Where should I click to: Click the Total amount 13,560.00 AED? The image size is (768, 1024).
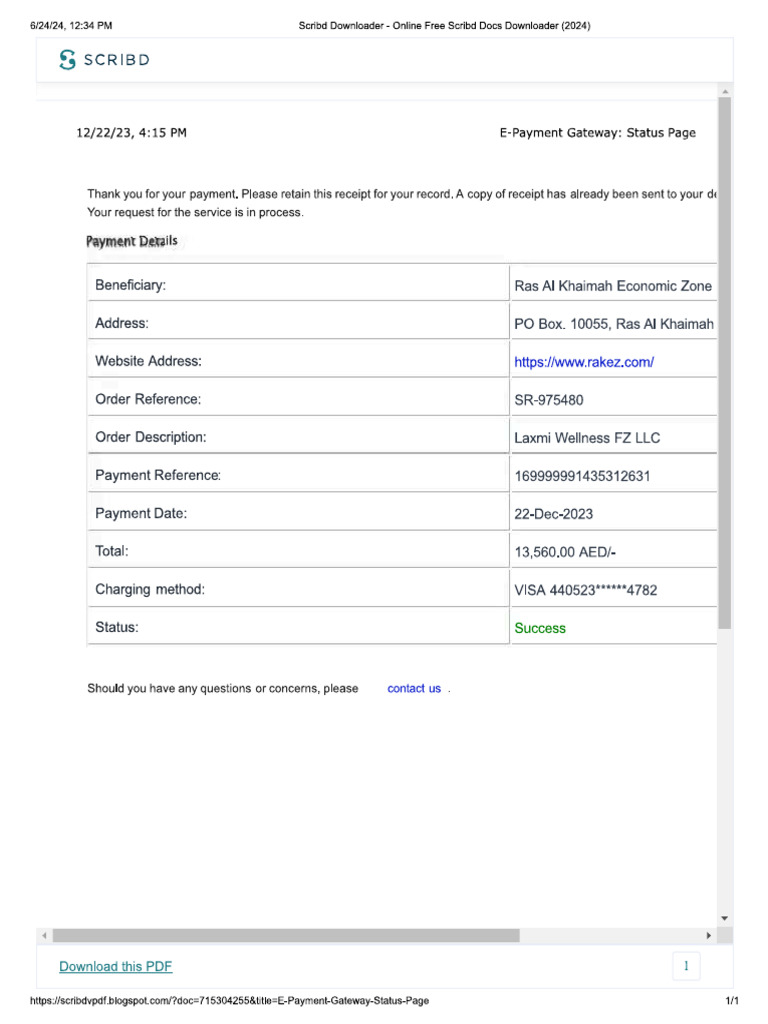pyautogui.click(x=565, y=552)
